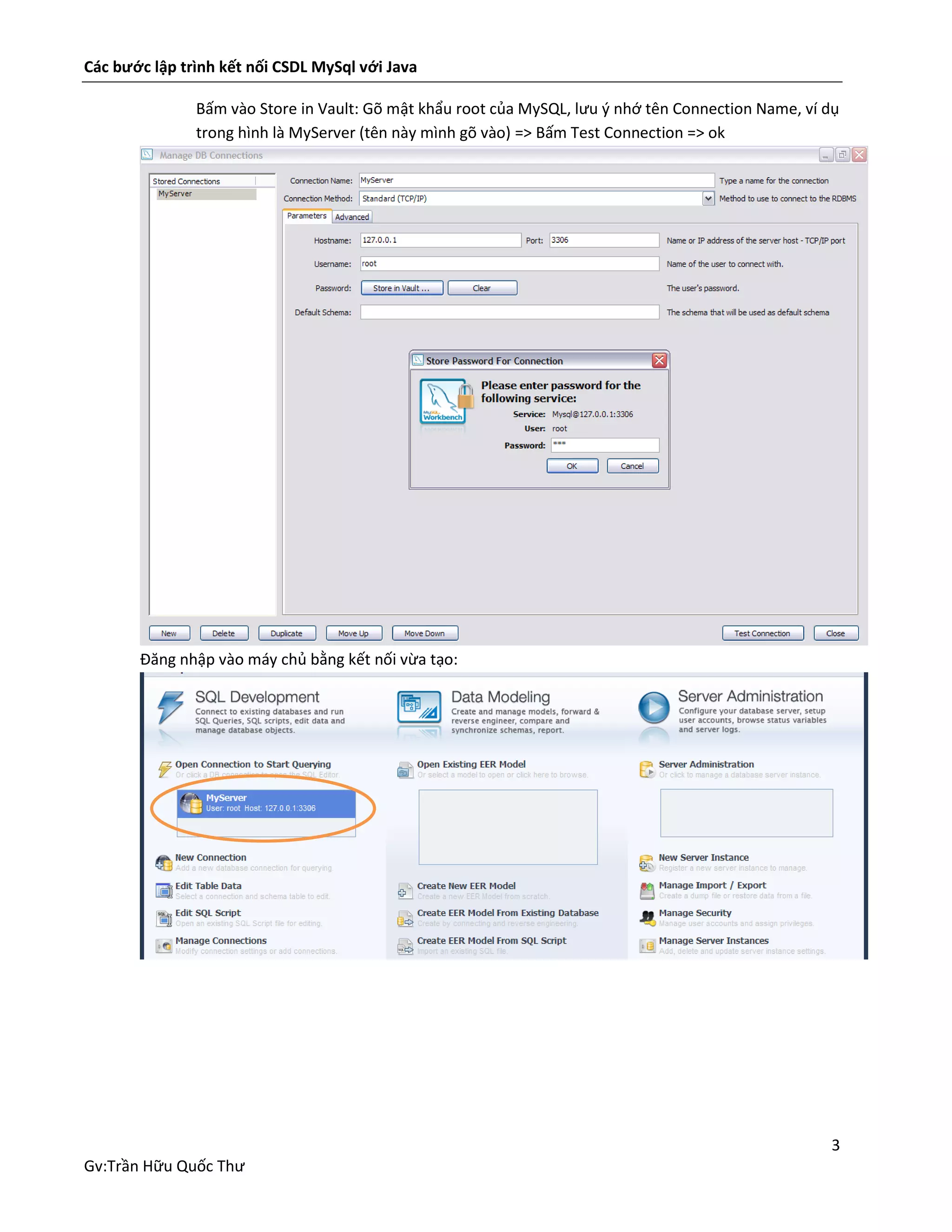This screenshot has height=1232, width=952.
Task: Click the Delete connection button
Action: (224, 634)
